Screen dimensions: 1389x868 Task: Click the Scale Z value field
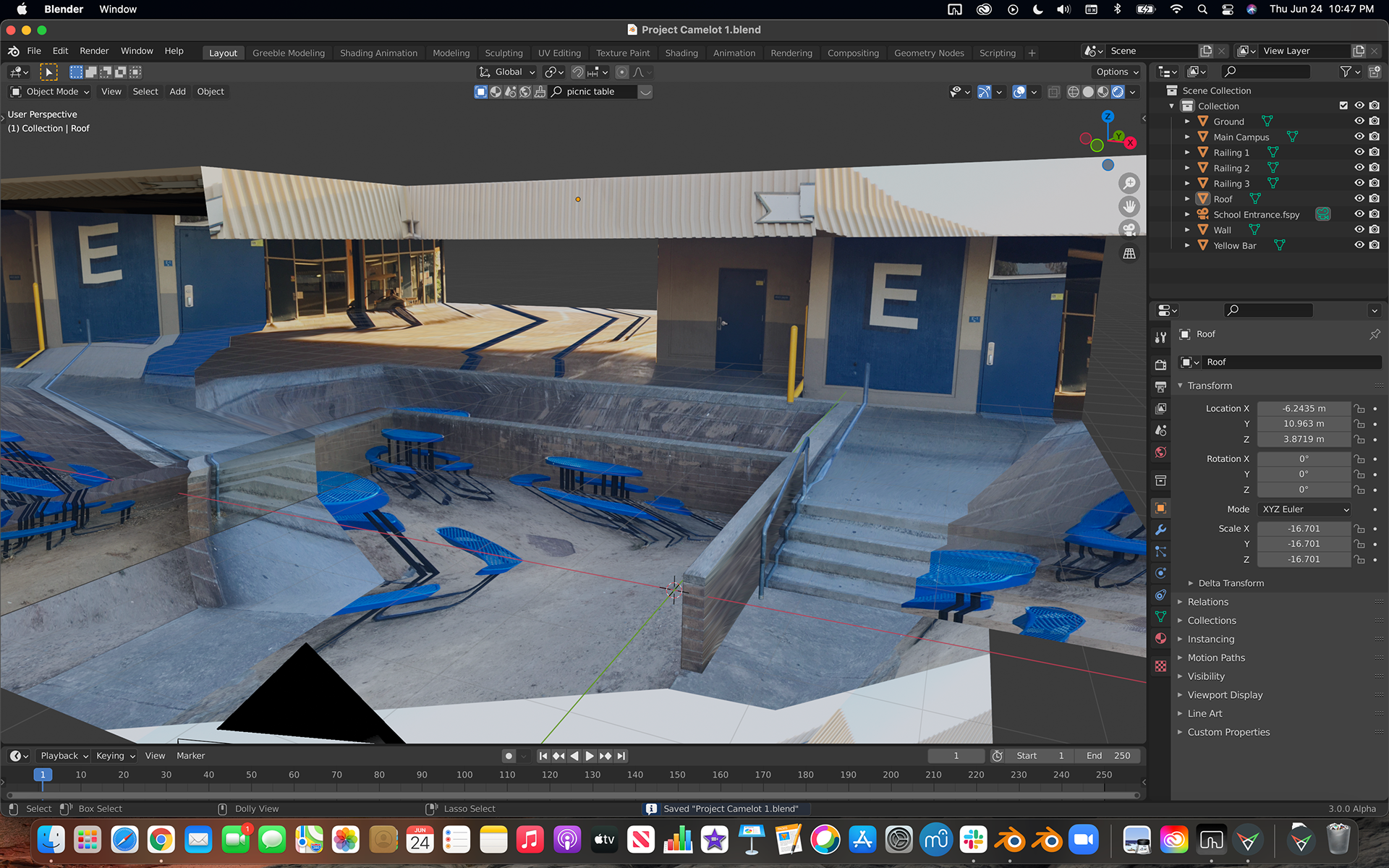[x=1304, y=559]
